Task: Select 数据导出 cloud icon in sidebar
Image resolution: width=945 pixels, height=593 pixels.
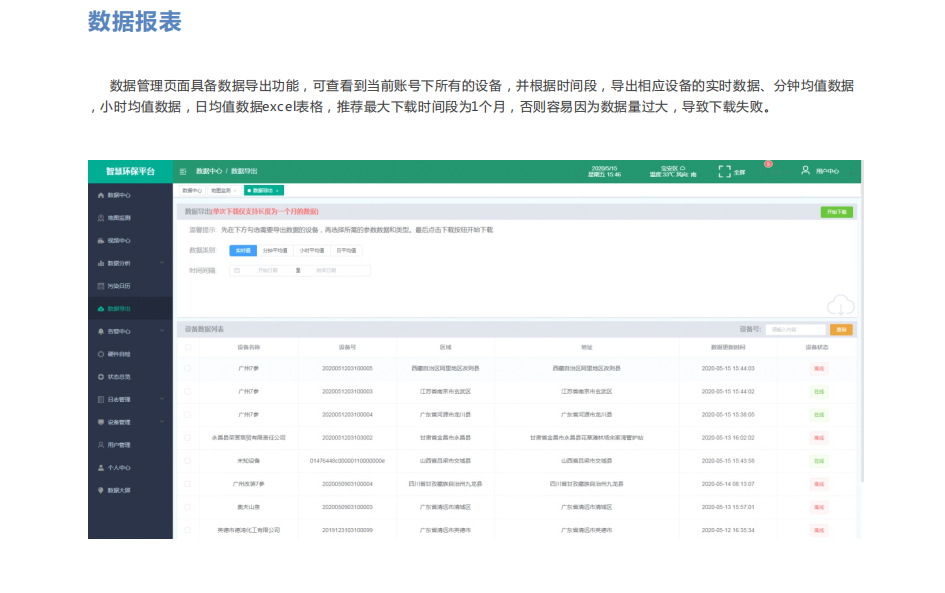Action: (x=101, y=309)
